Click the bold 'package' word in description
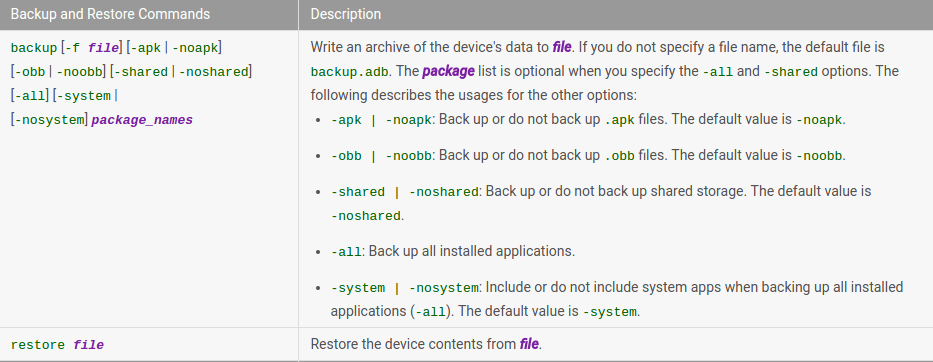 coord(449,71)
